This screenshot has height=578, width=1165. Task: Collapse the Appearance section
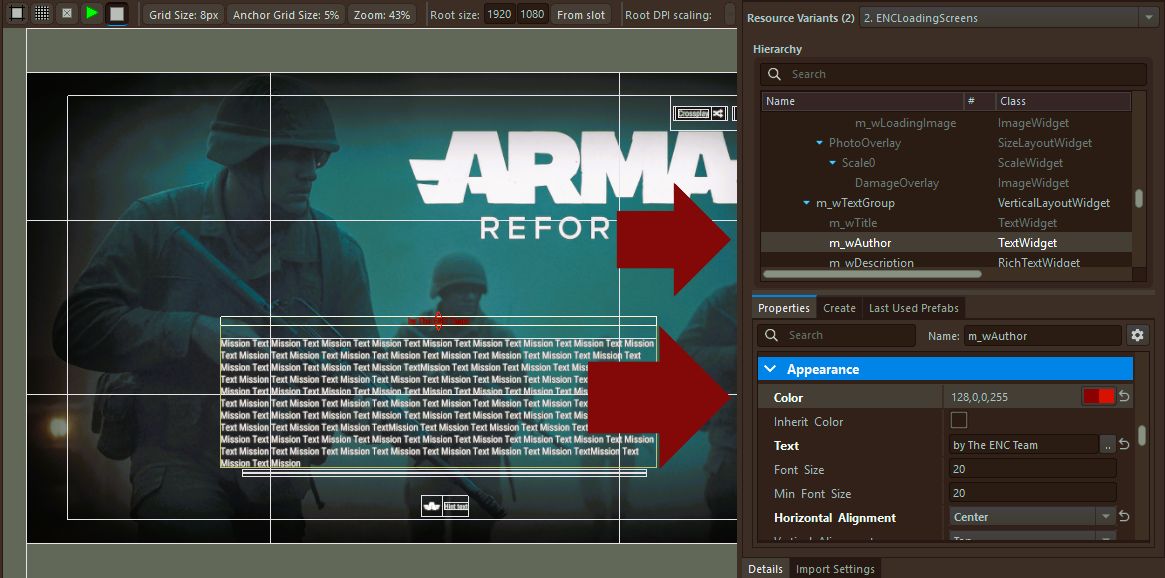coord(770,369)
